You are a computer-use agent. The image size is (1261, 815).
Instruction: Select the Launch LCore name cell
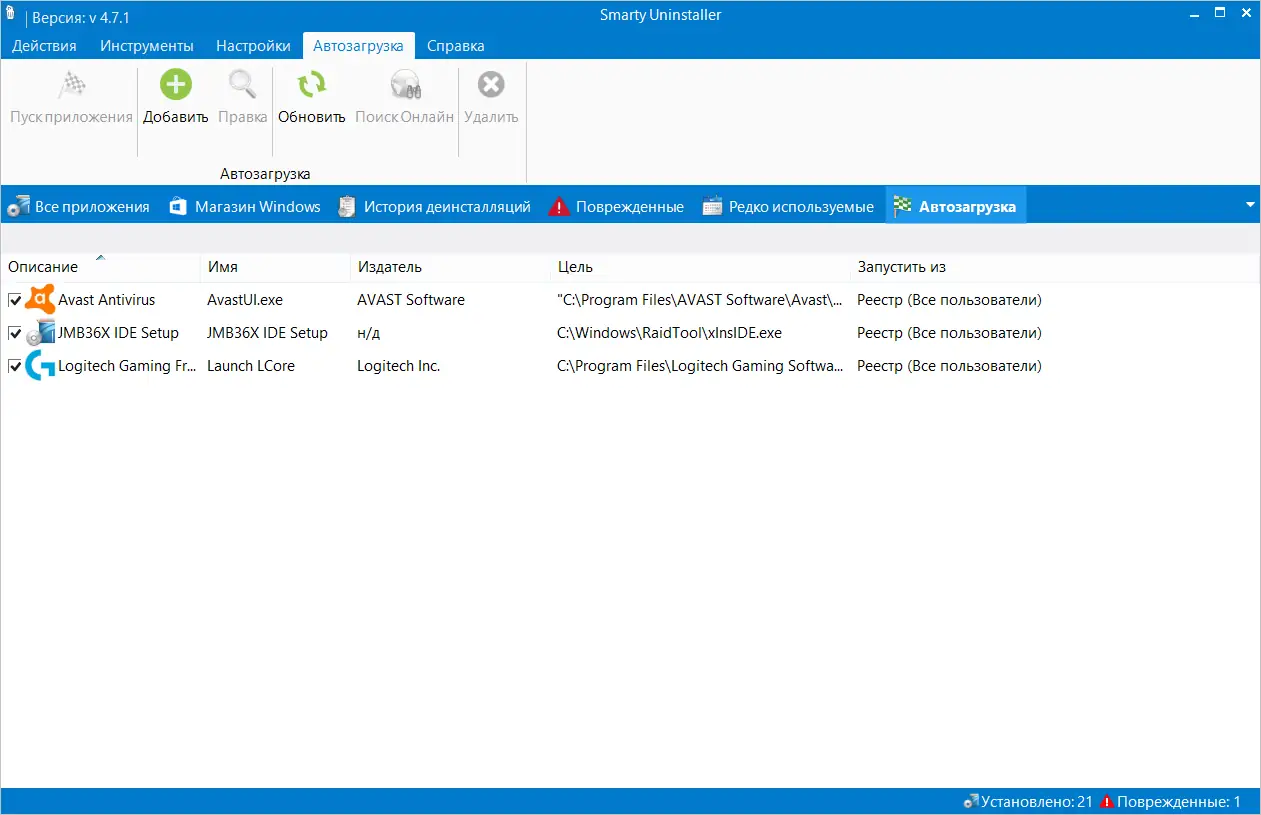coord(251,366)
